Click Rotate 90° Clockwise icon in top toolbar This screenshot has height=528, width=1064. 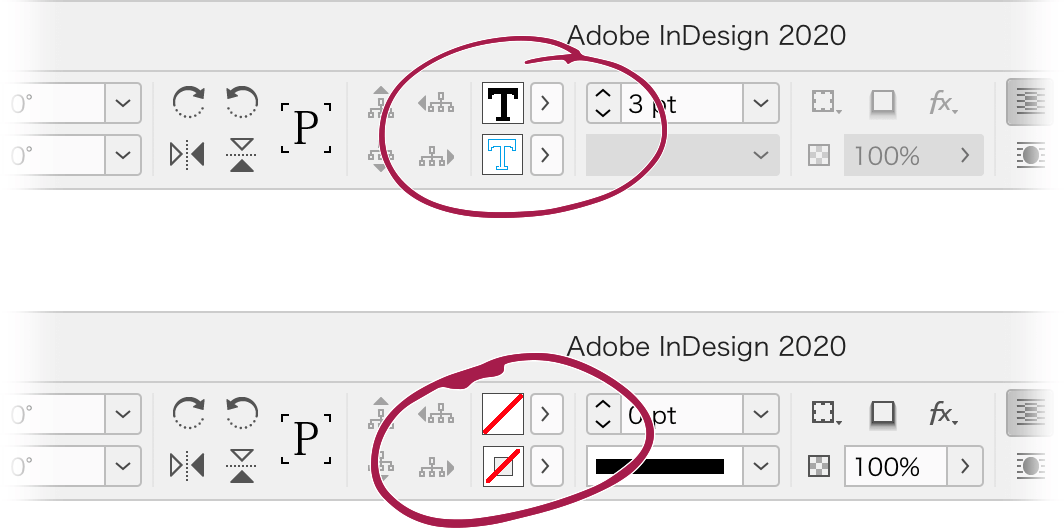189,102
